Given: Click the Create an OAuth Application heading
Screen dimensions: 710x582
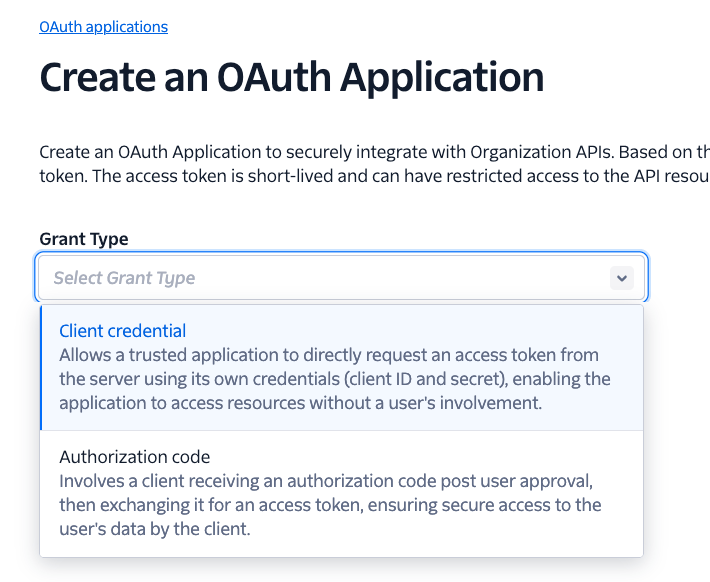Looking at the screenshot, I should (292, 78).
